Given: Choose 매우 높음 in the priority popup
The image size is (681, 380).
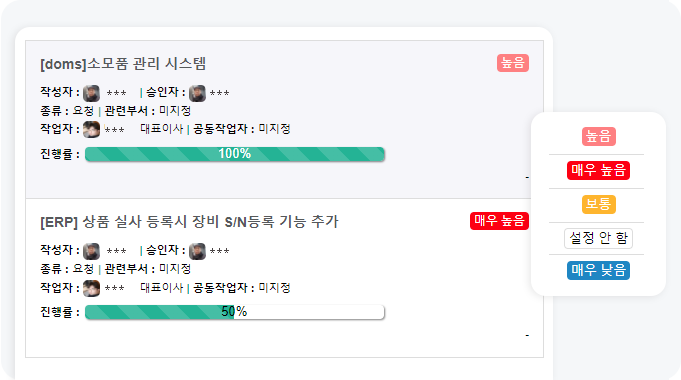Looking at the screenshot, I should [598, 170].
